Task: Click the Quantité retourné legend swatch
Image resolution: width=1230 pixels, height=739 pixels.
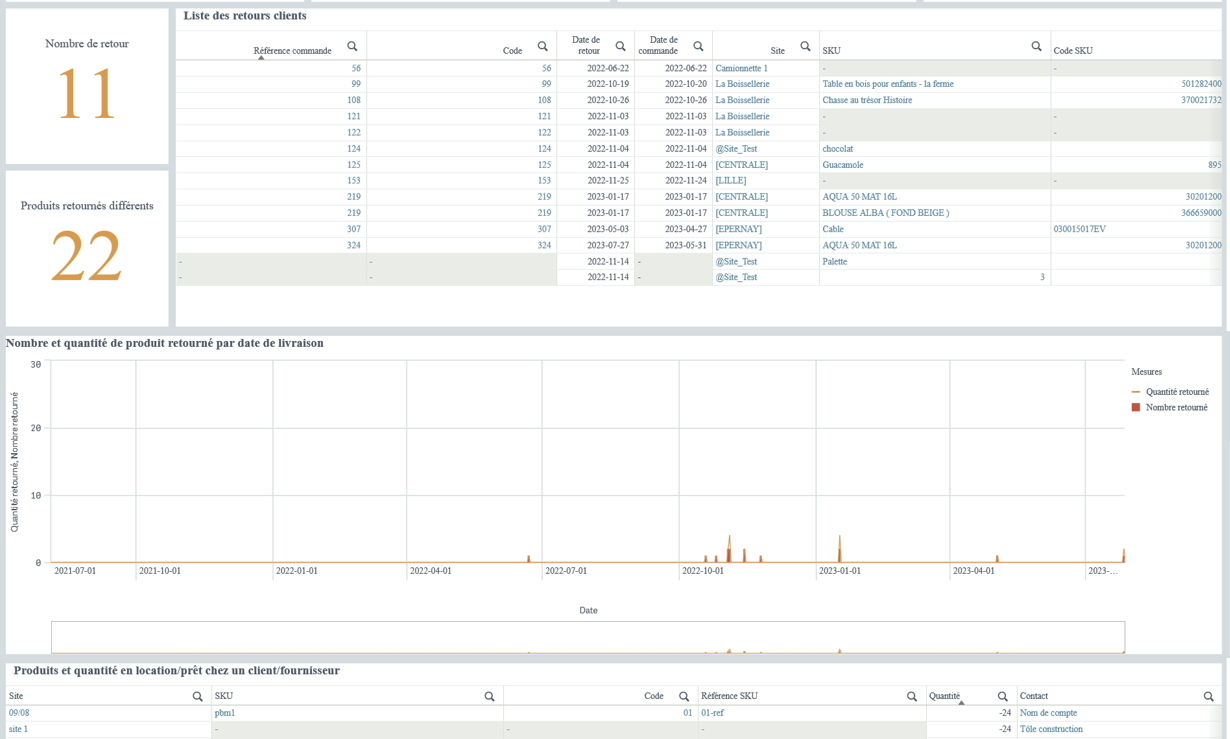Action: [1136, 392]
